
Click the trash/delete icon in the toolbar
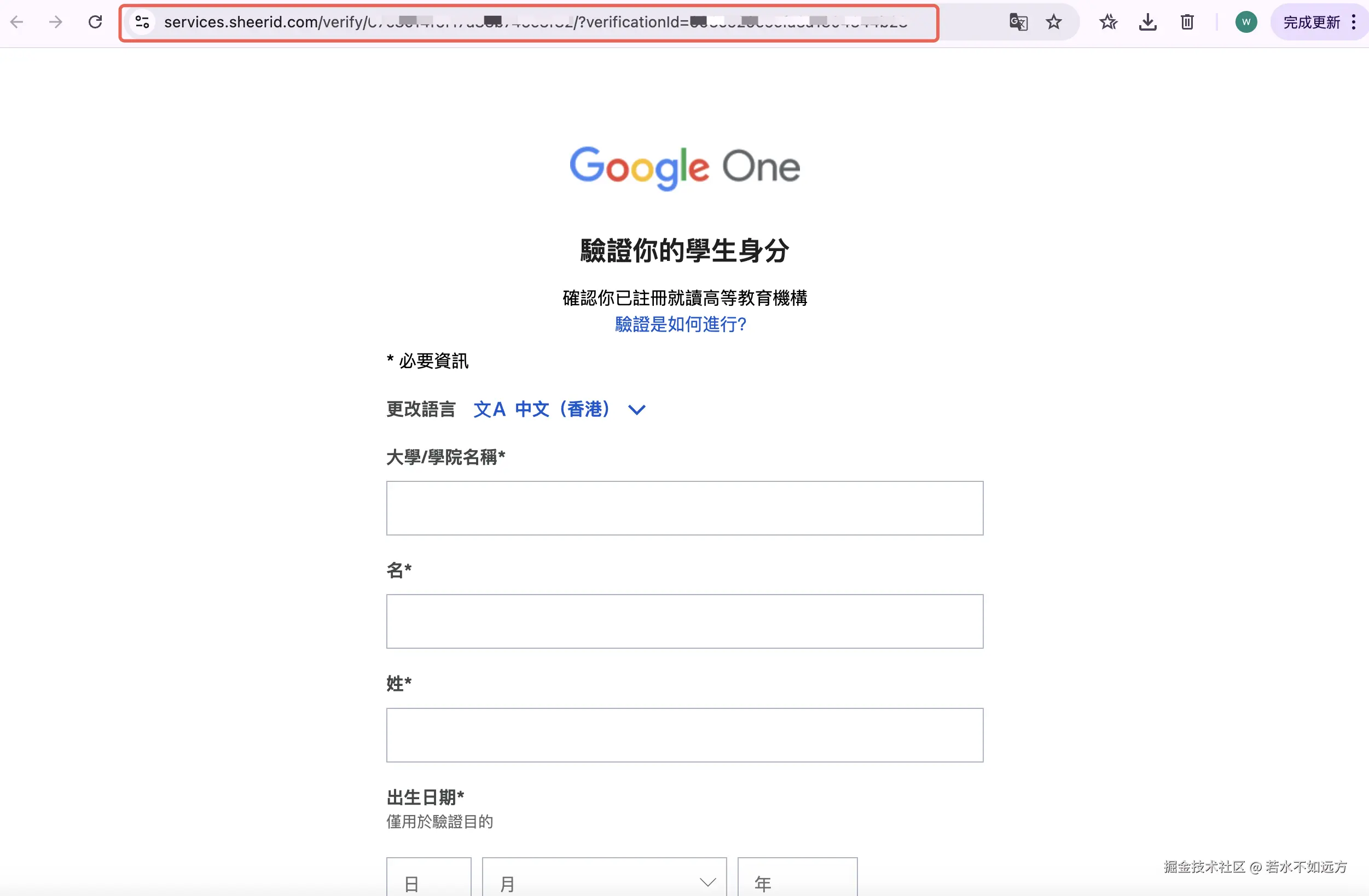pyautogui.click(x=1187, y=22)
